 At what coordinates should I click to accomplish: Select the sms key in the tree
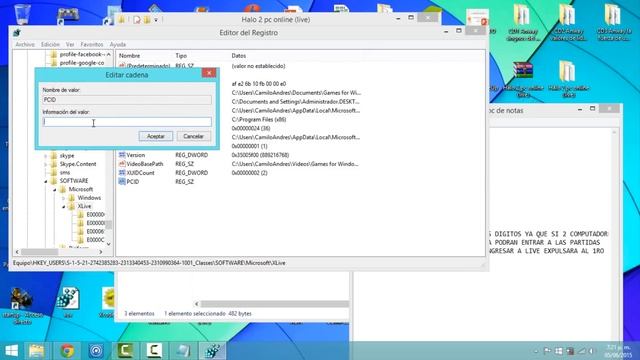tap(64, 173)
